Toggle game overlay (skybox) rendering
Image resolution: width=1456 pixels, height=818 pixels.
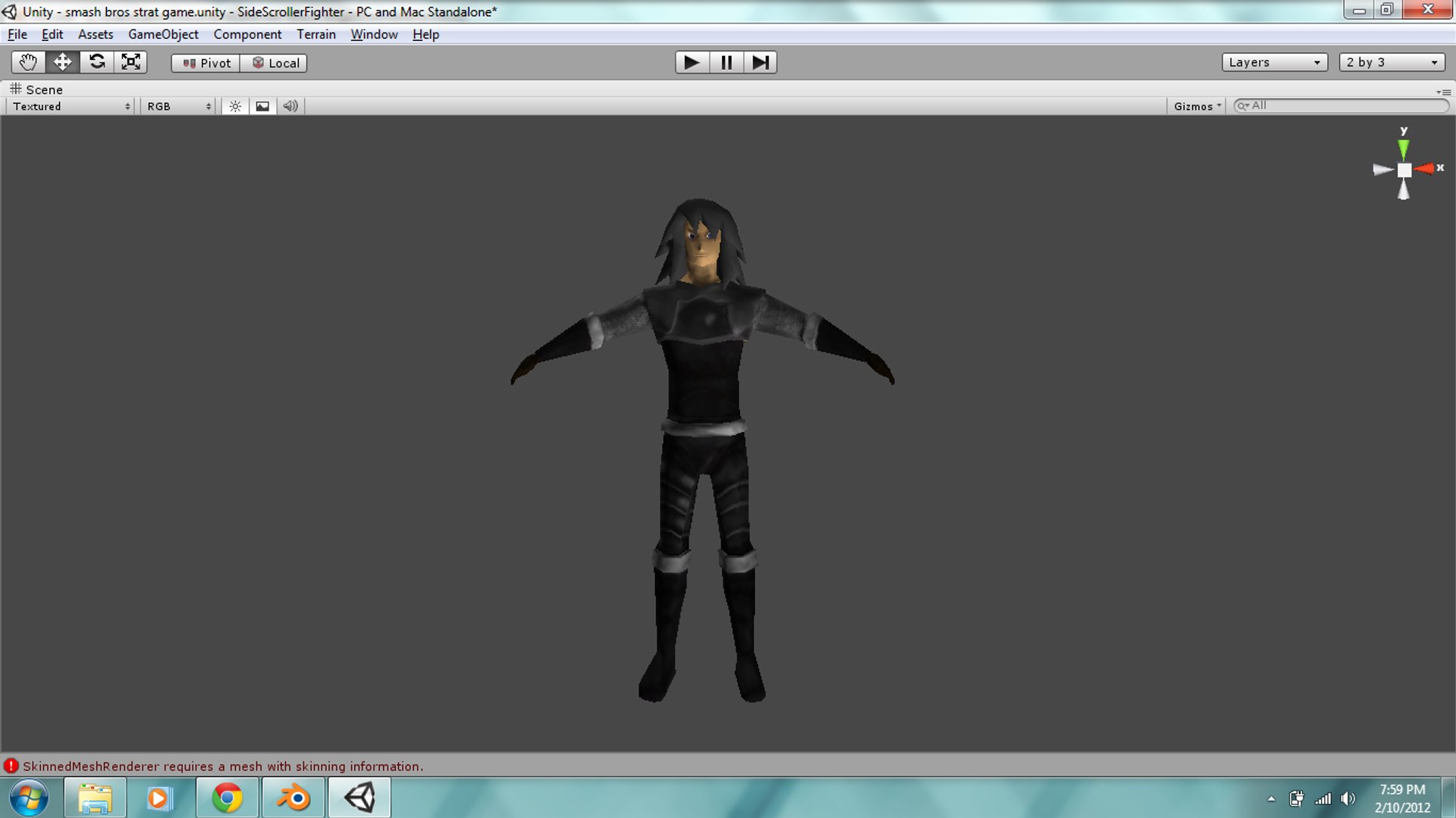(262, 106)
